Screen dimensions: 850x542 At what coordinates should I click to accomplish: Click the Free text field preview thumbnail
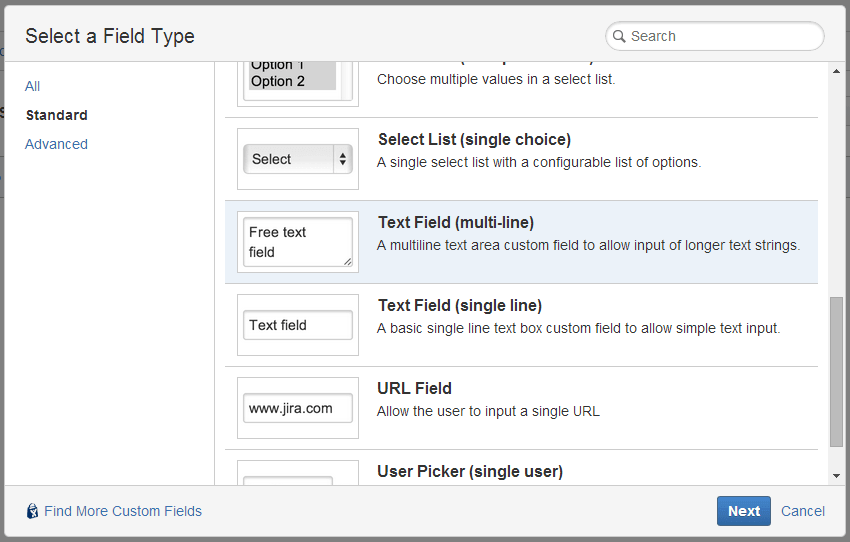point(298,242)
